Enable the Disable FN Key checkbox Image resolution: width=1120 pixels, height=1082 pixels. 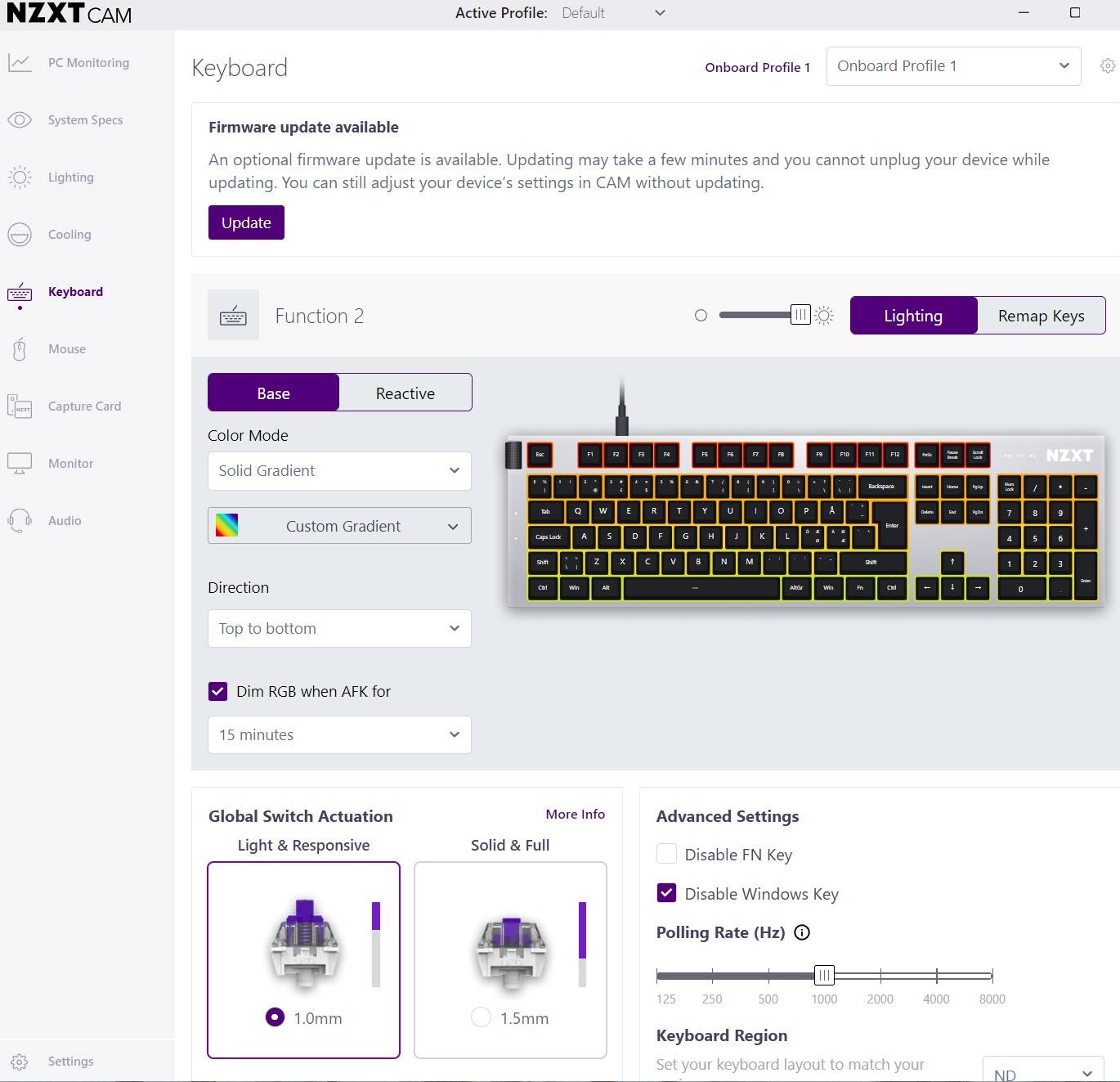tap(667, 855)
